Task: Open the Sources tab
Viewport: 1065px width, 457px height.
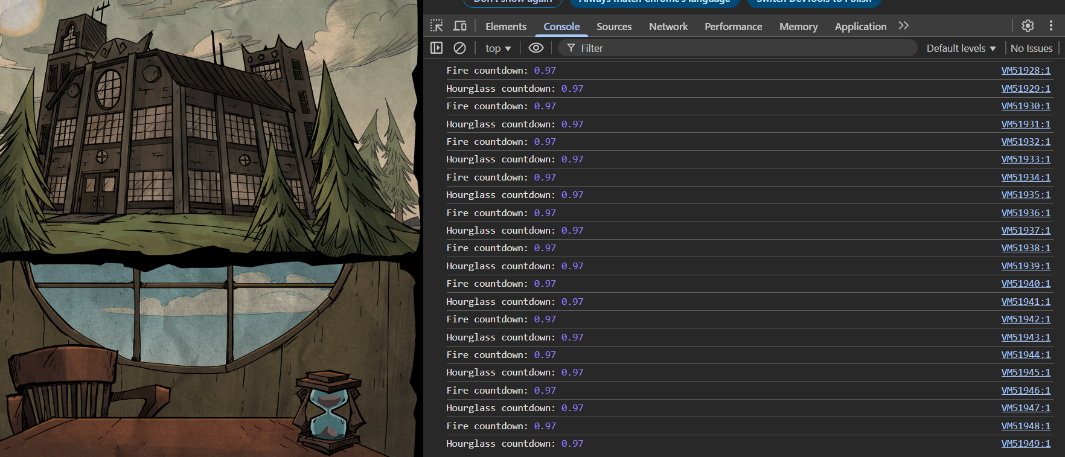Action: 614,26
